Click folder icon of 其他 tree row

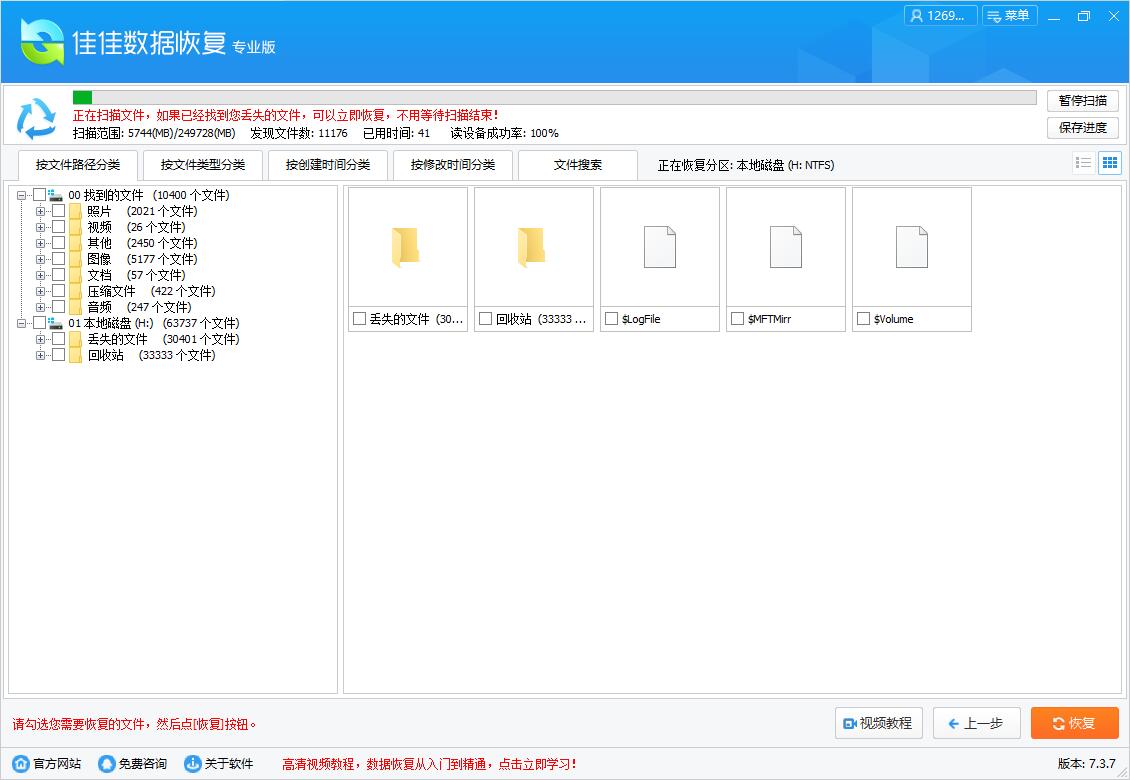point(76,243)
